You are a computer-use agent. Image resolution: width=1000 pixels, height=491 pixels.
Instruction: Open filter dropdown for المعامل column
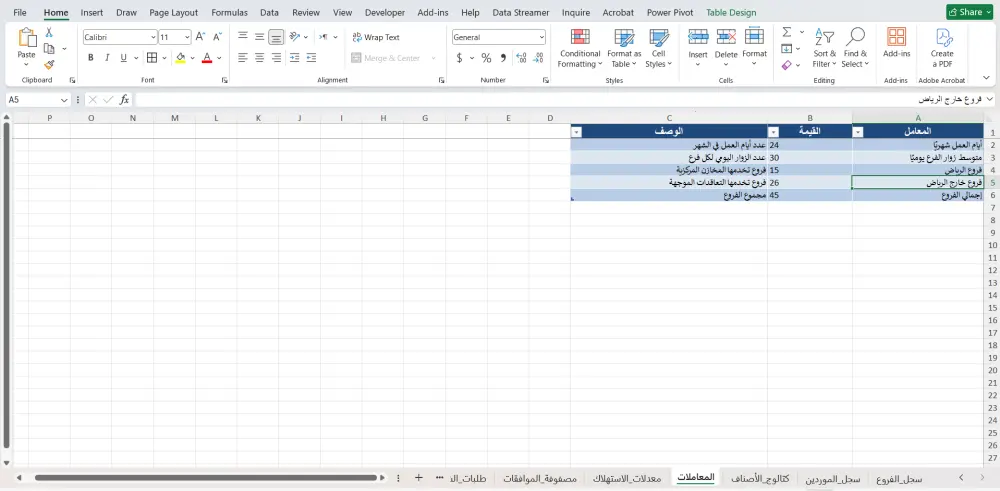[858, 131]
